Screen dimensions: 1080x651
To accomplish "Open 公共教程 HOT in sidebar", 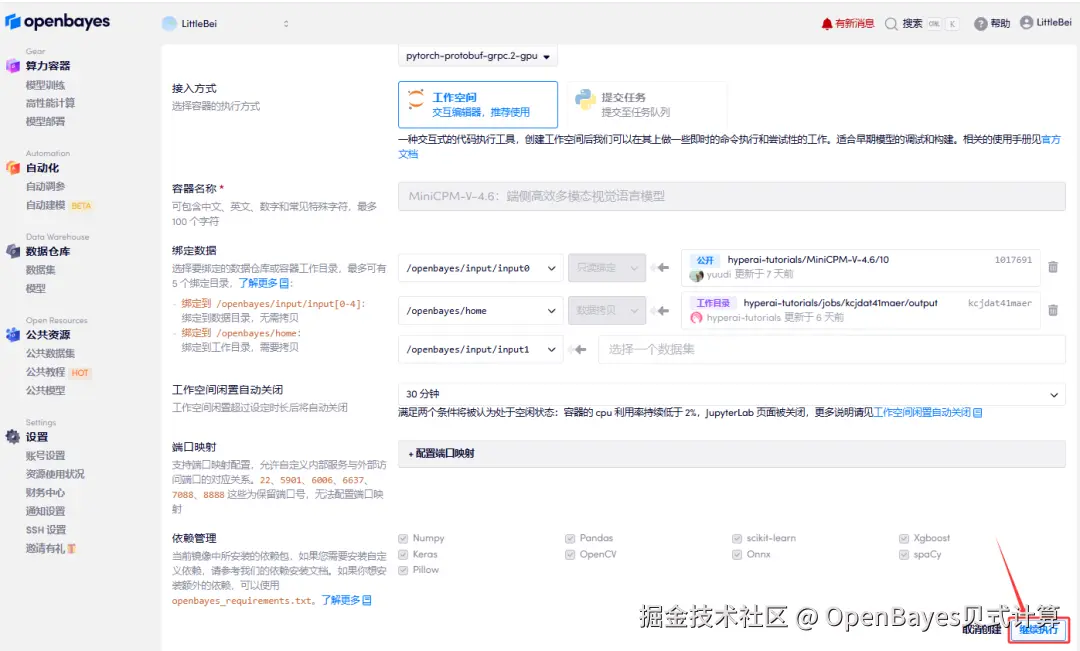I will [x=58, y=372].
